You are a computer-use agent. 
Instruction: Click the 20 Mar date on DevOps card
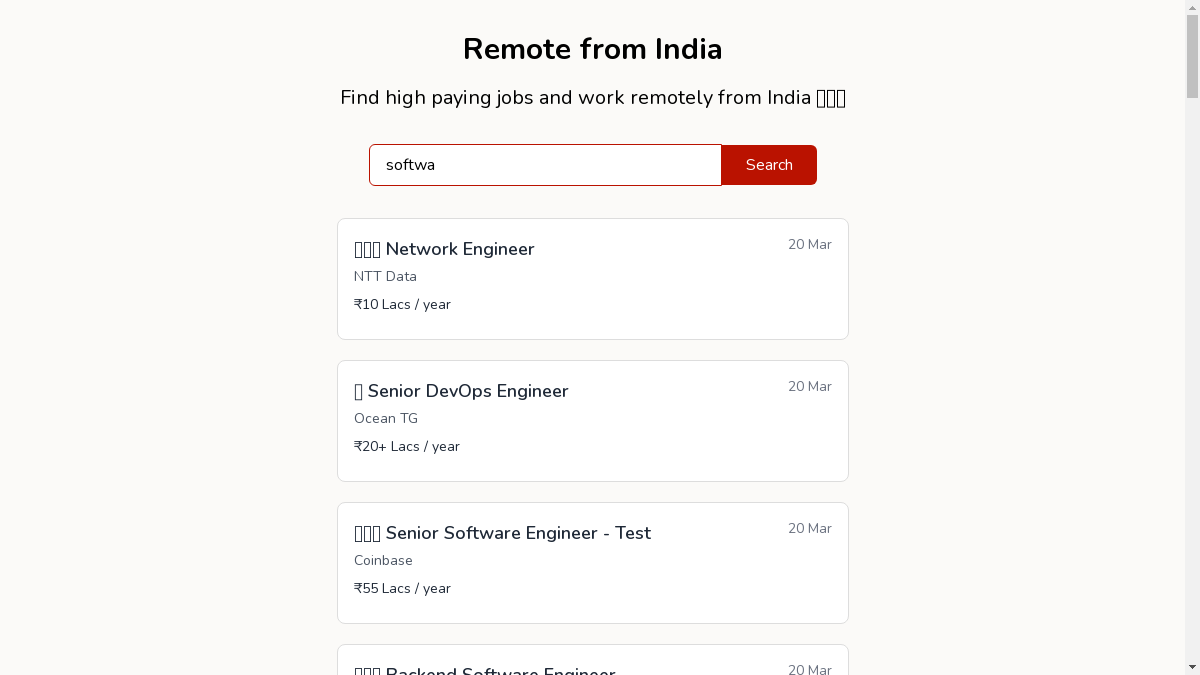[x=809, y=387]
